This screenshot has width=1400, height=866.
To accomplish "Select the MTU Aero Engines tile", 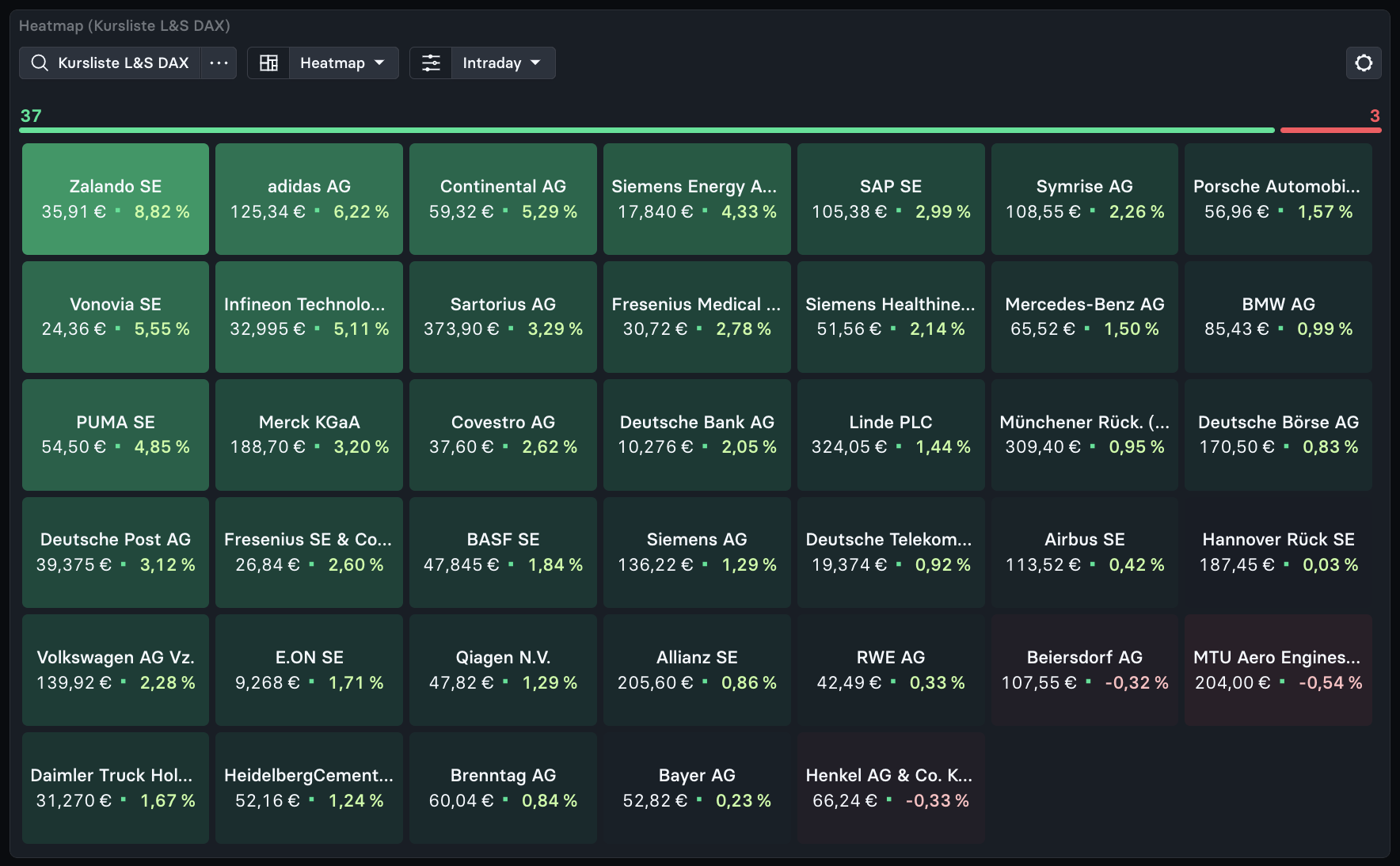I will [1278, 670].
